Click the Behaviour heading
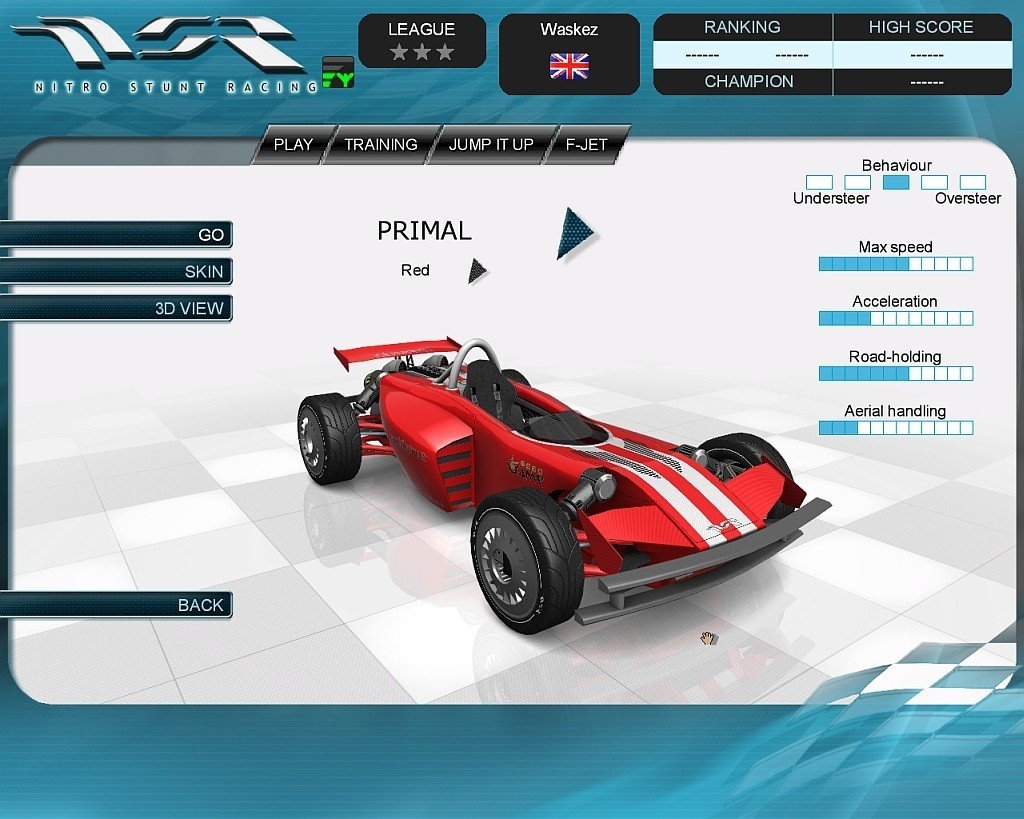1024x819 pixels. click(x=897, y=165)
